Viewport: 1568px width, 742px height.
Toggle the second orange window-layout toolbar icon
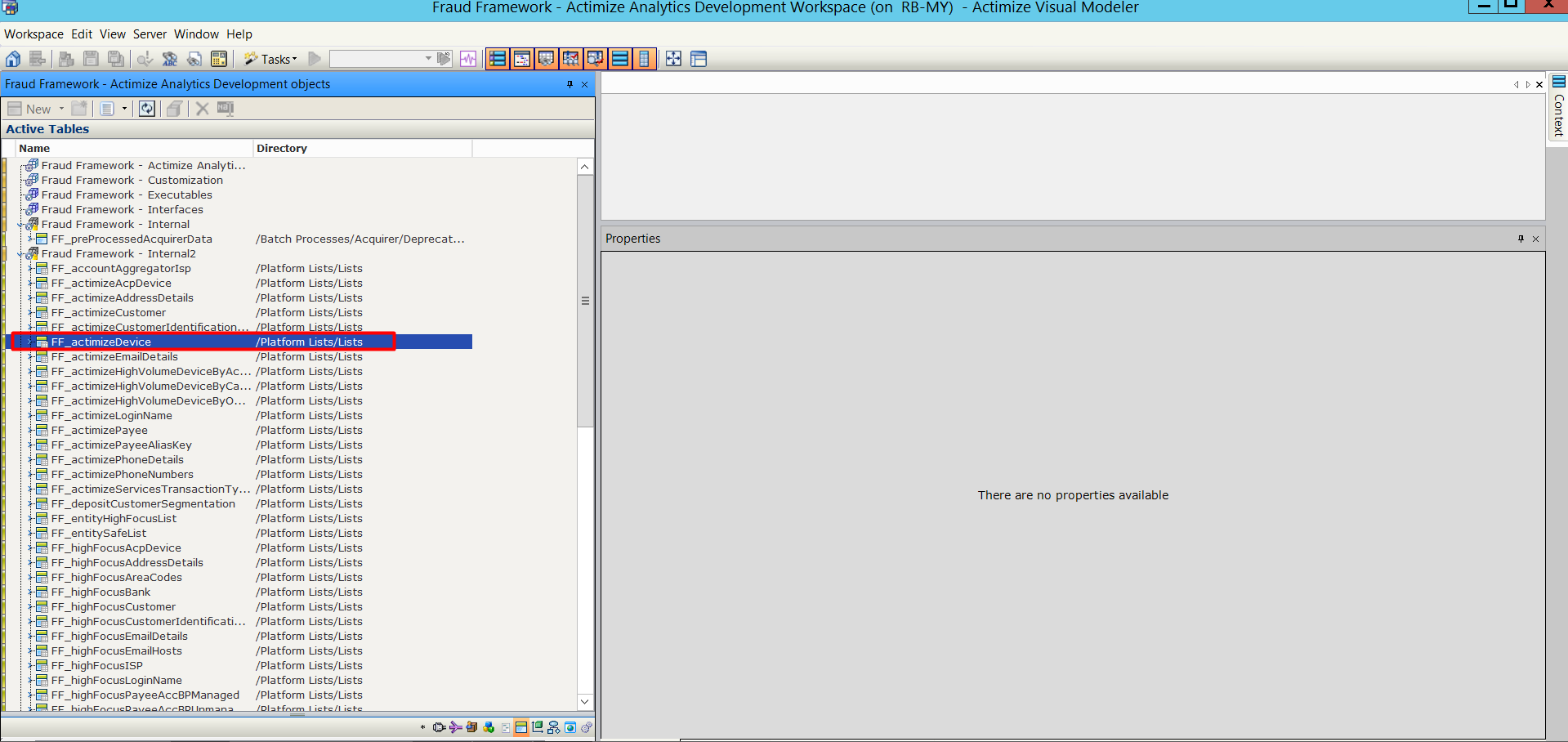pos(522,59)
